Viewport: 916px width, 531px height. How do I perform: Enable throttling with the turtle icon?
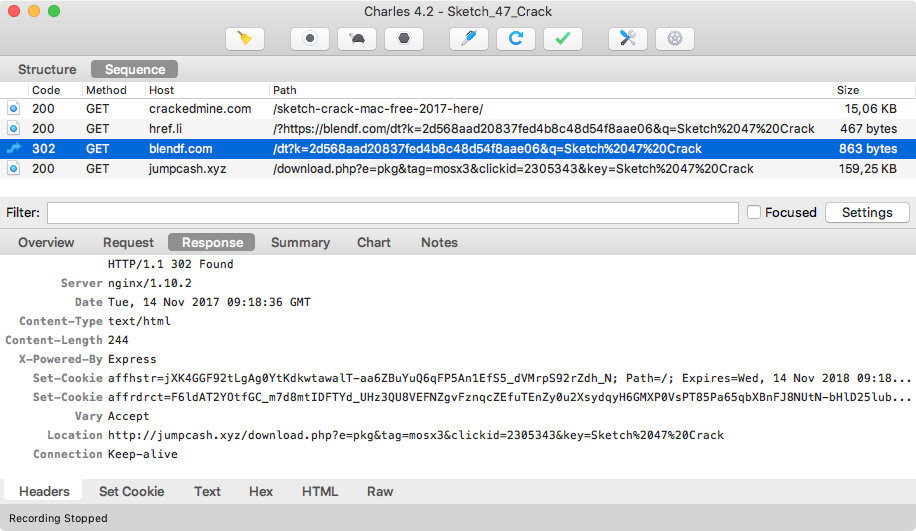coord(357,39)
